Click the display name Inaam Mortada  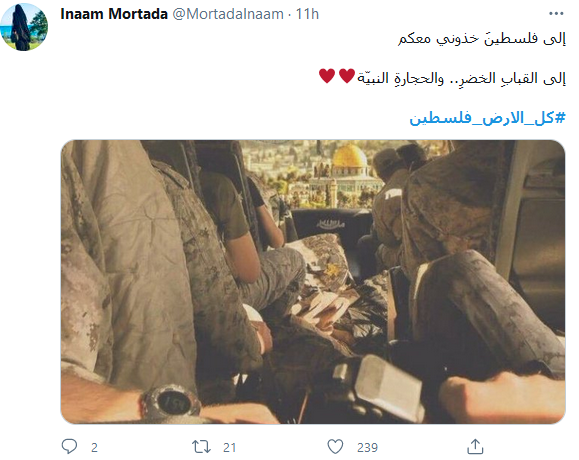pos(114,14)
